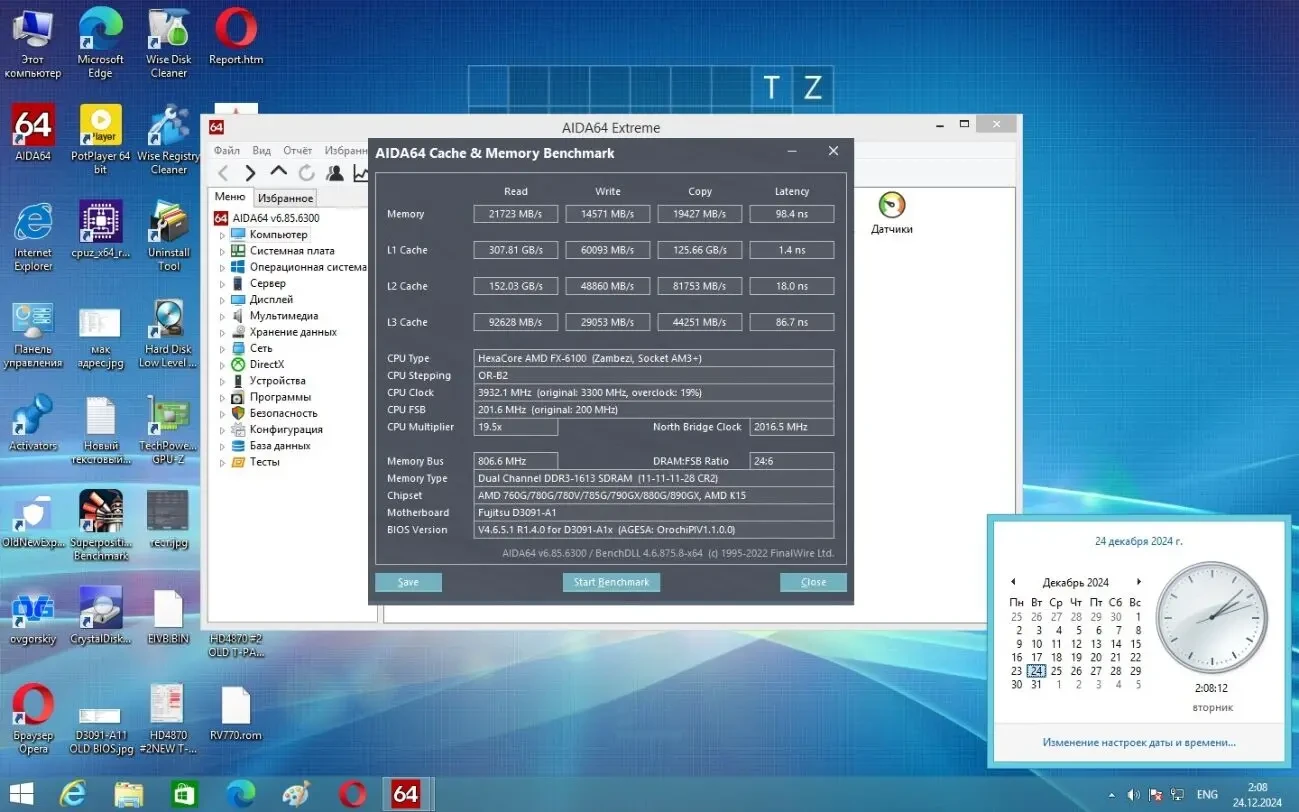This screenshot has width=1299, height=812.
Task: Select the report wizard person icon in toolbar
Action: 334,171
